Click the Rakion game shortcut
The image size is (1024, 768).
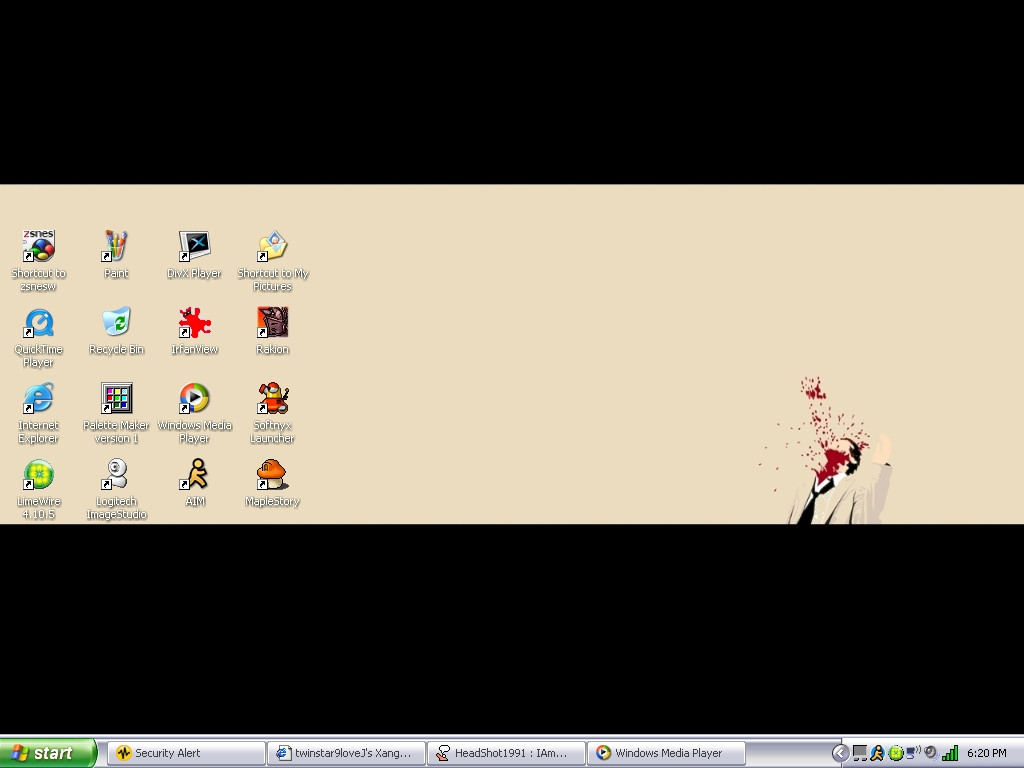(272, 323)
